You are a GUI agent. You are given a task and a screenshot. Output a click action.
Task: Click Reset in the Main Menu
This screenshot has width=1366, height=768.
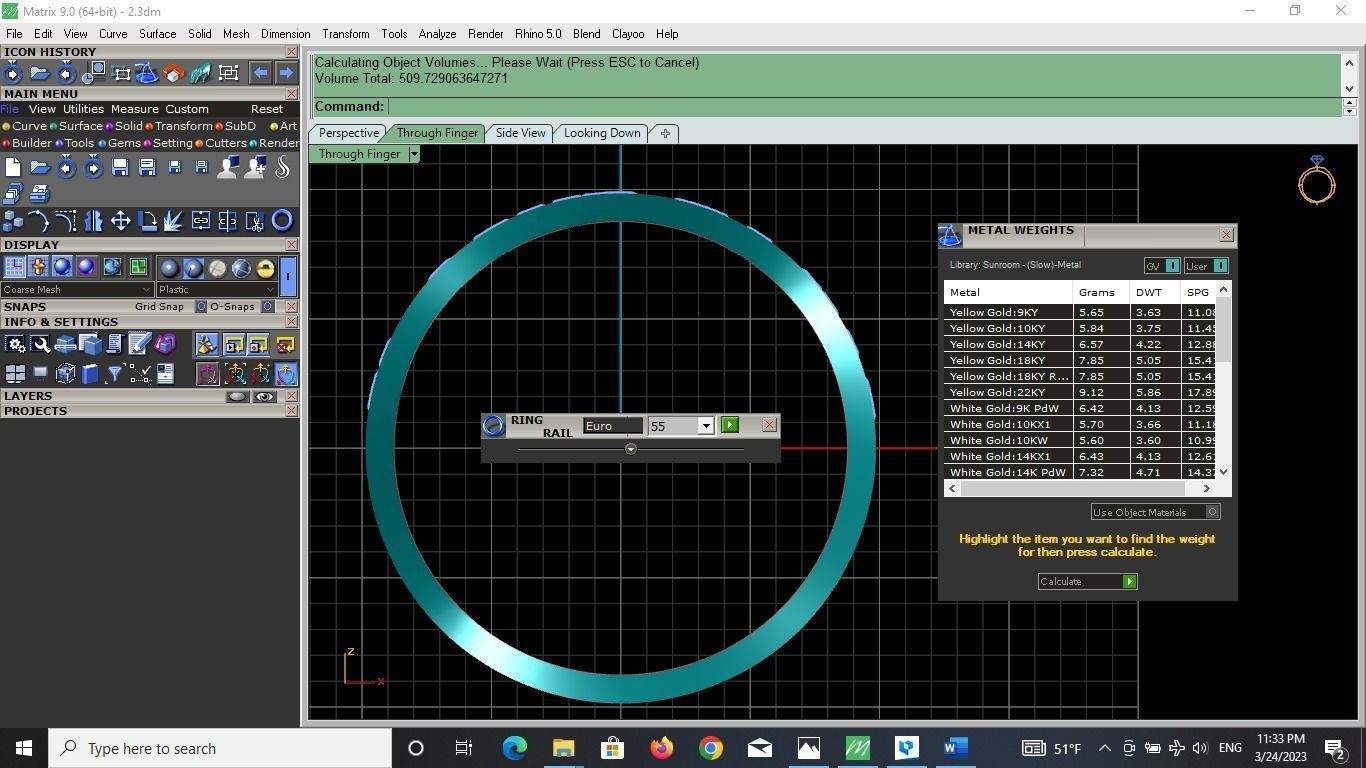pos(267,109)
